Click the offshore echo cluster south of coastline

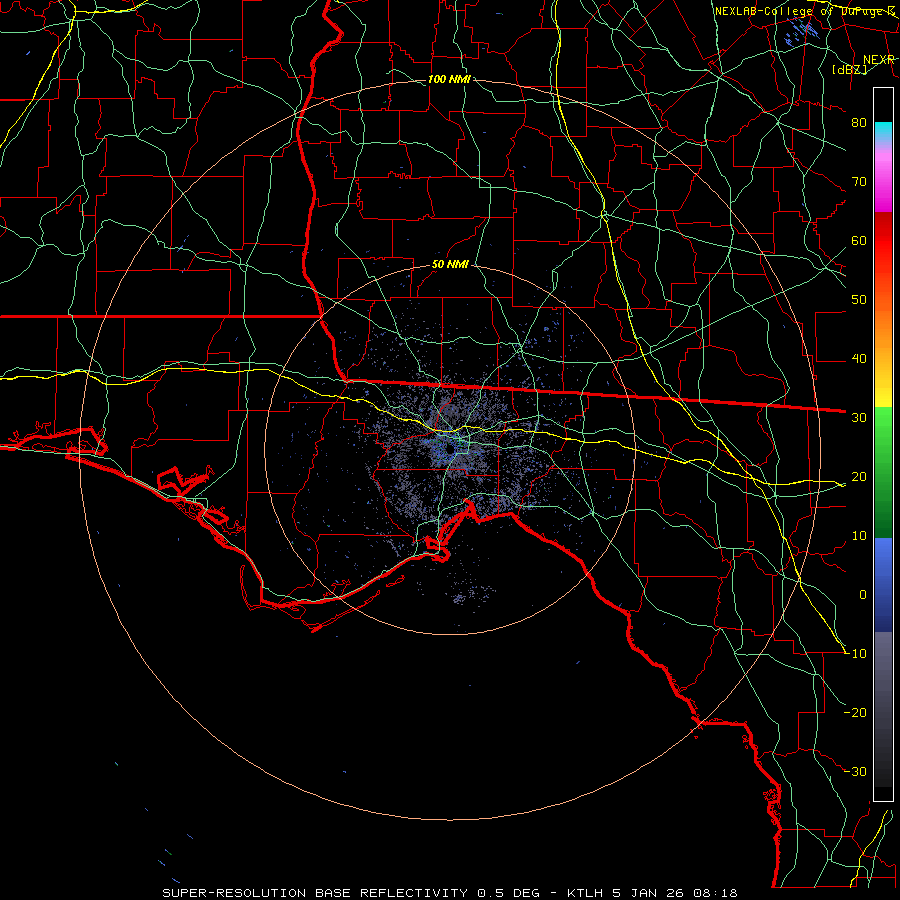pos(472,593)
